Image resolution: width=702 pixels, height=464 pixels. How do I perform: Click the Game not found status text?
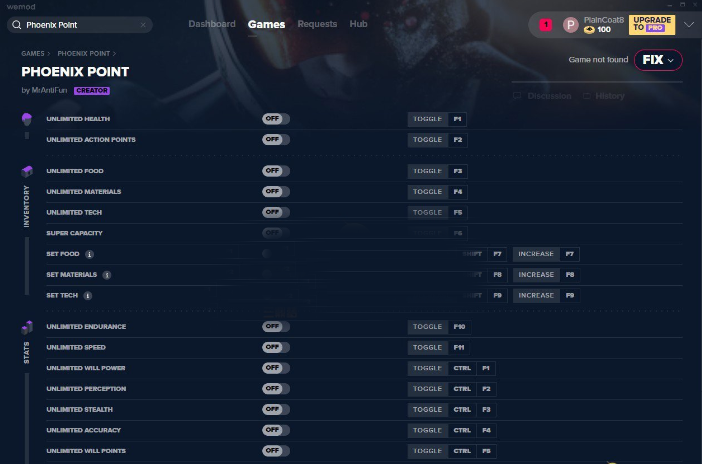click(598, 60)
